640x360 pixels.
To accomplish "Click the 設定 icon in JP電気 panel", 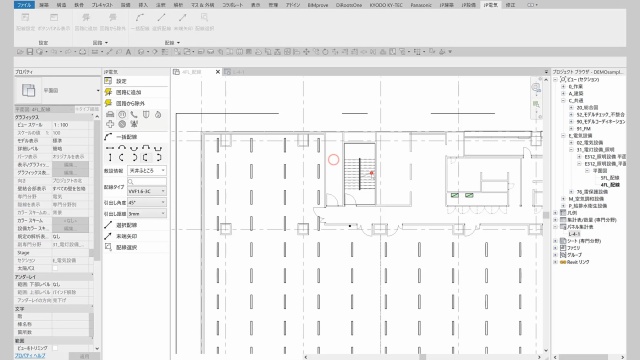I will click(x=108, y=81).
